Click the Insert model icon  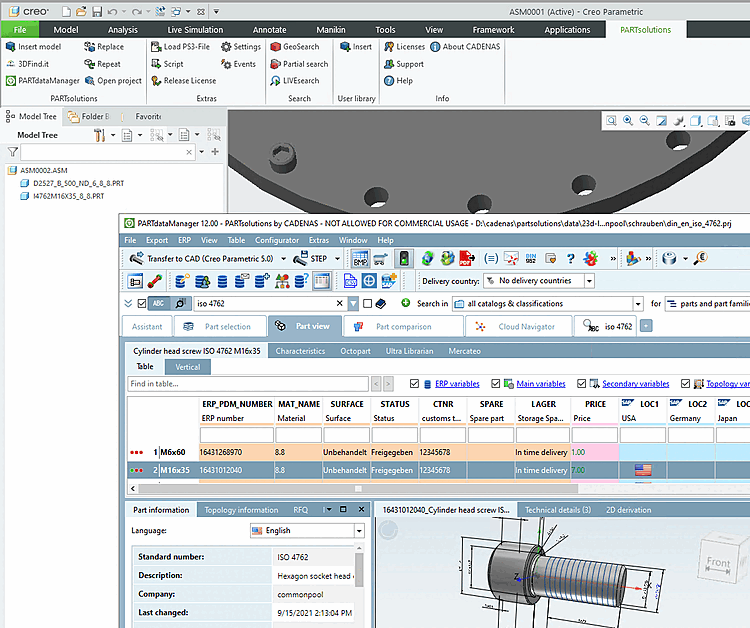pyautogui.click(x=11, y=47)
